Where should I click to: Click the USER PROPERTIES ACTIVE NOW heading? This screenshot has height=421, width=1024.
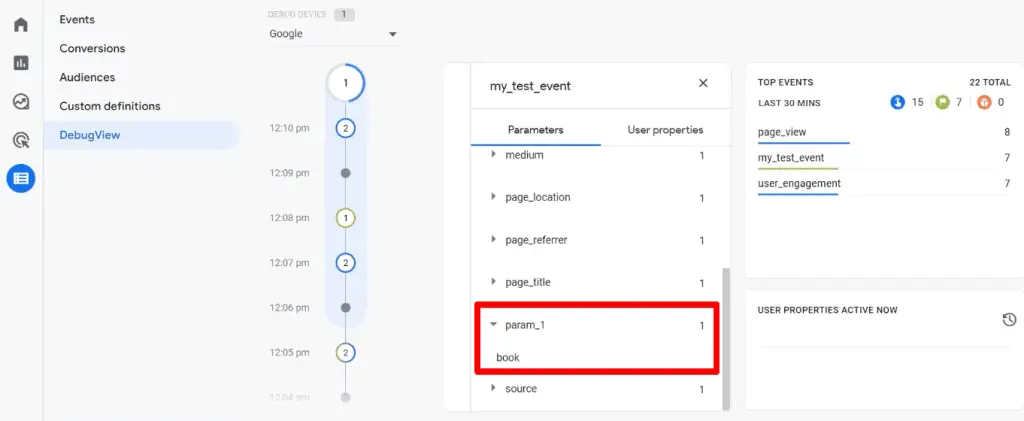tap(827, 310)
